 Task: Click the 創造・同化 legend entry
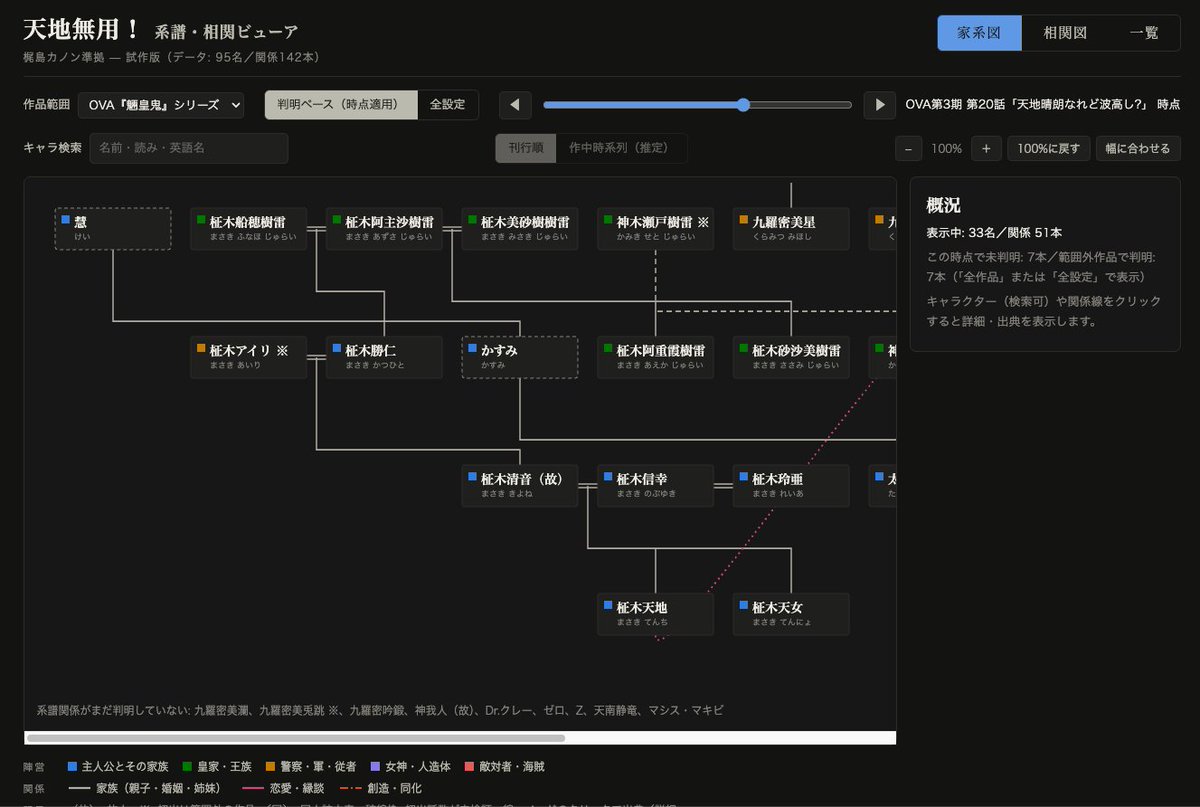(x=381, y=788)
